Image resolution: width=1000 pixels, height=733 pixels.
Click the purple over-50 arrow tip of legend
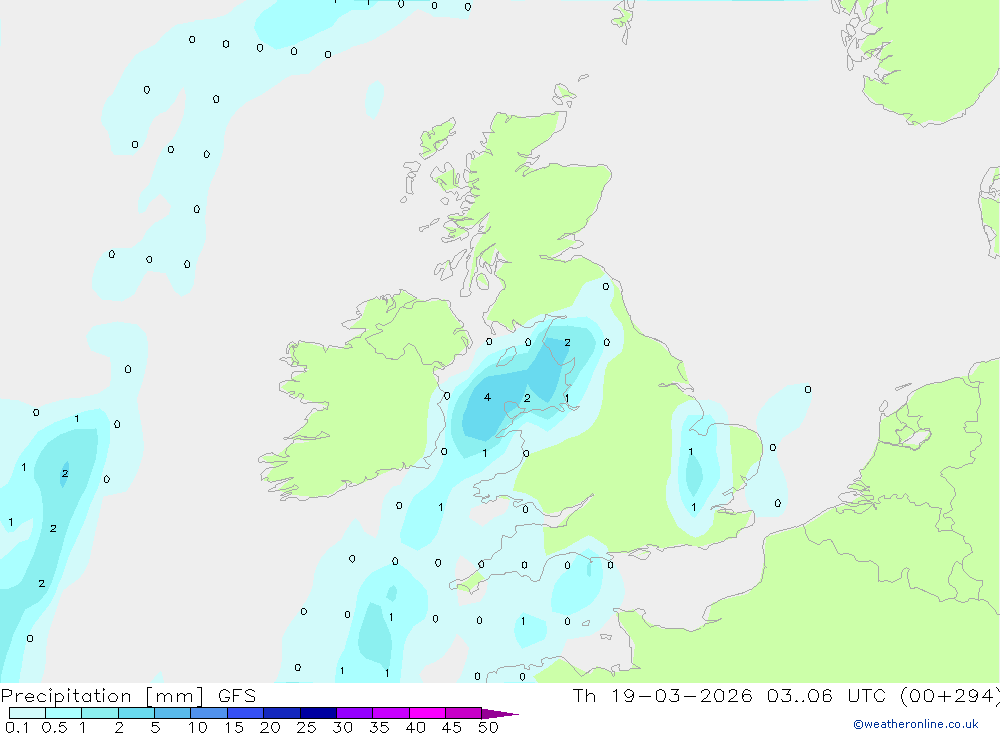coord(499,714)
